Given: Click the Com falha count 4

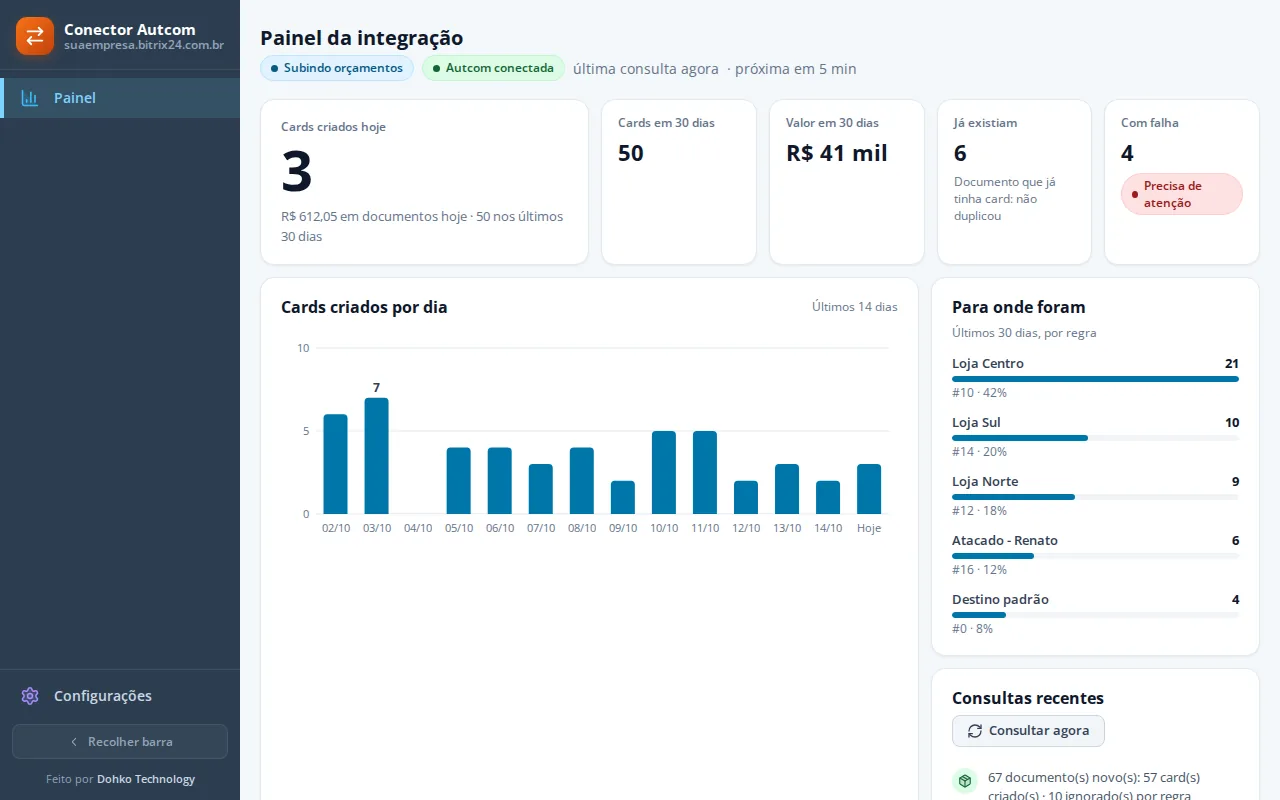Looking at the screenshot, I should tap(1127, 153).
